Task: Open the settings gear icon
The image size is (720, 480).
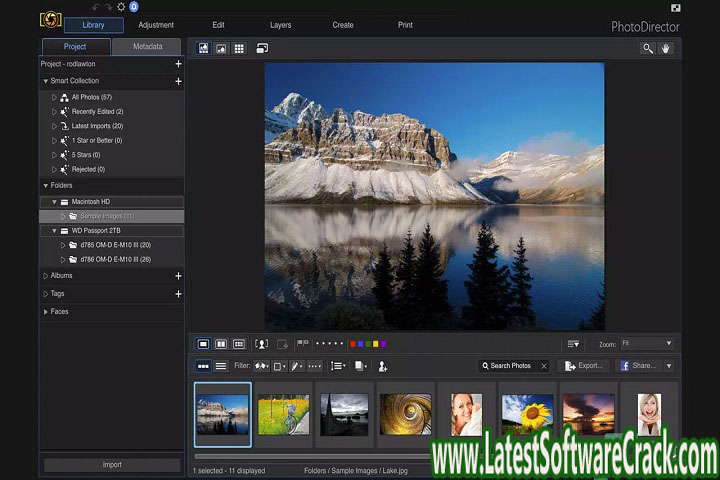Action: (x=121, y=7)
